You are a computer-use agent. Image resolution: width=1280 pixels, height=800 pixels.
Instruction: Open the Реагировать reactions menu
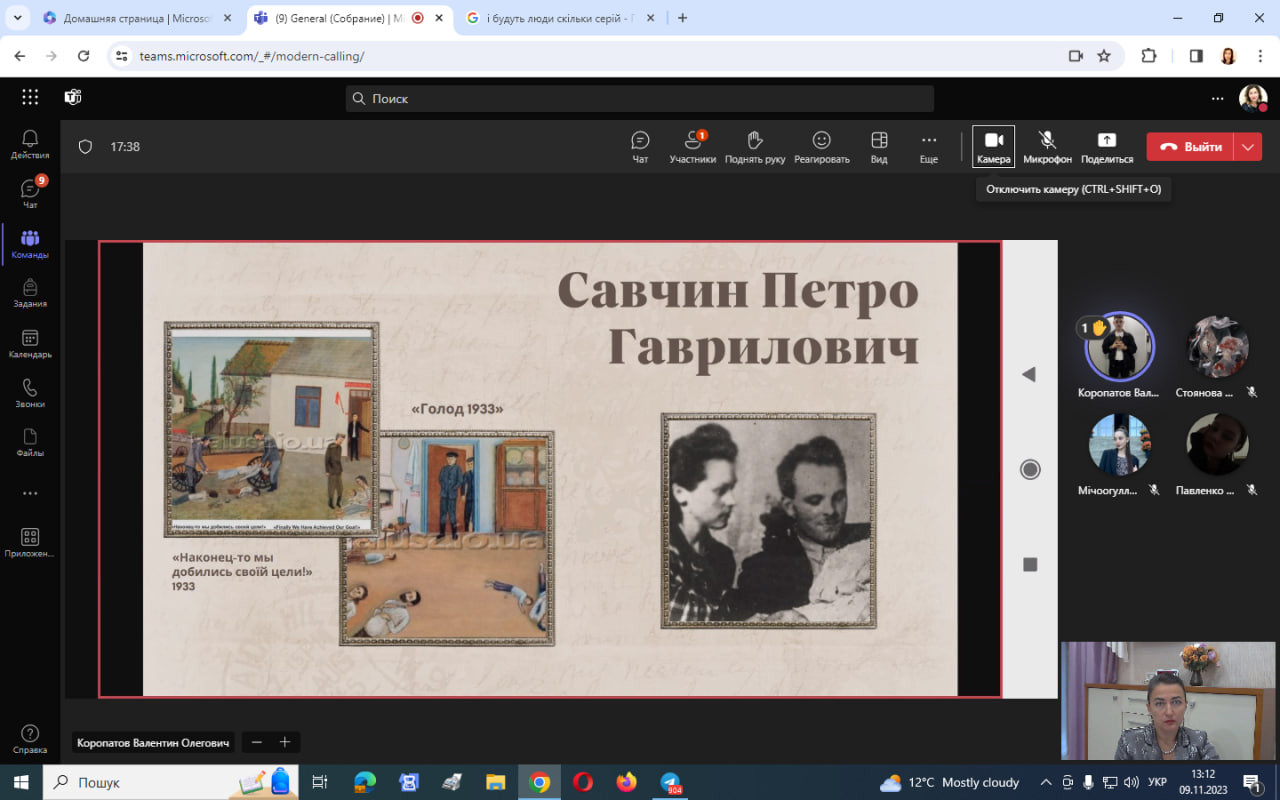point(821,146)
